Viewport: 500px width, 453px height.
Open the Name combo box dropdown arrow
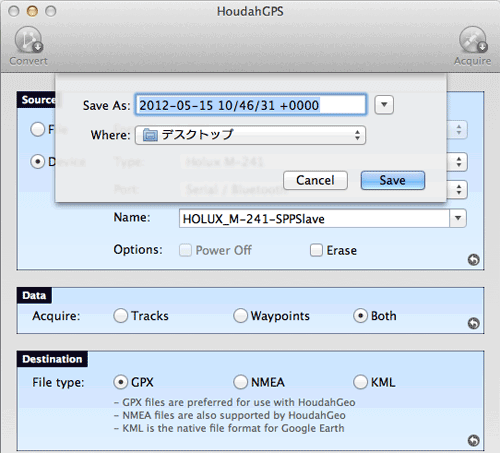(x=458, y=218)
